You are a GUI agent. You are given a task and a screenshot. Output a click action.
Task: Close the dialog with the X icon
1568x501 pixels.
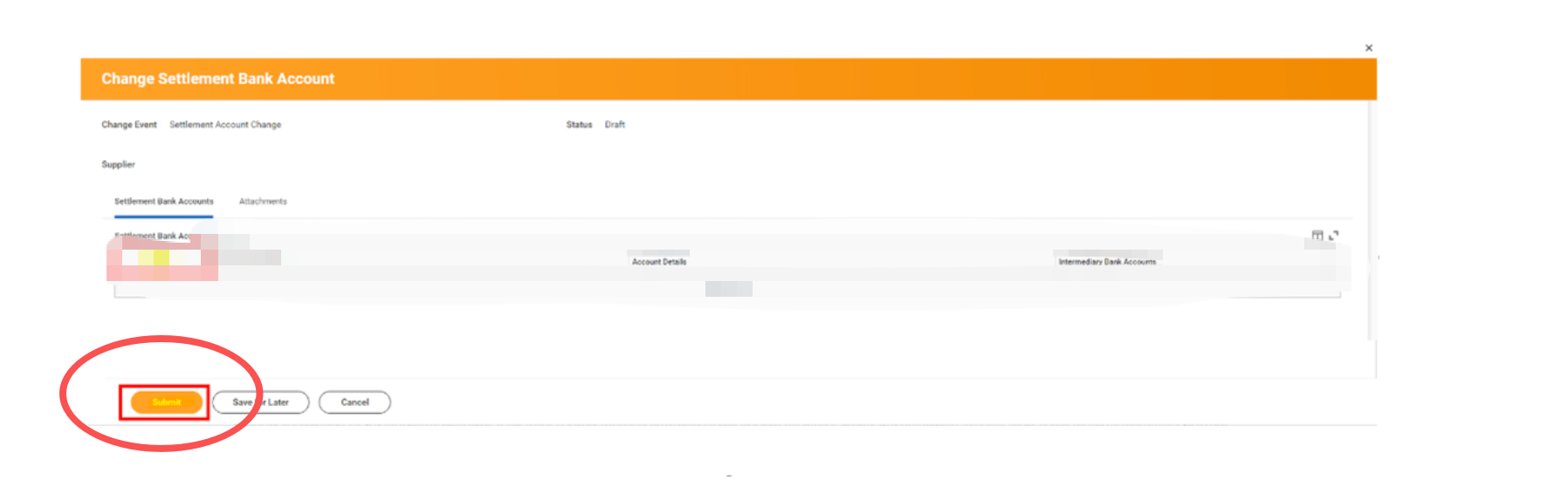pos(1368,48)
